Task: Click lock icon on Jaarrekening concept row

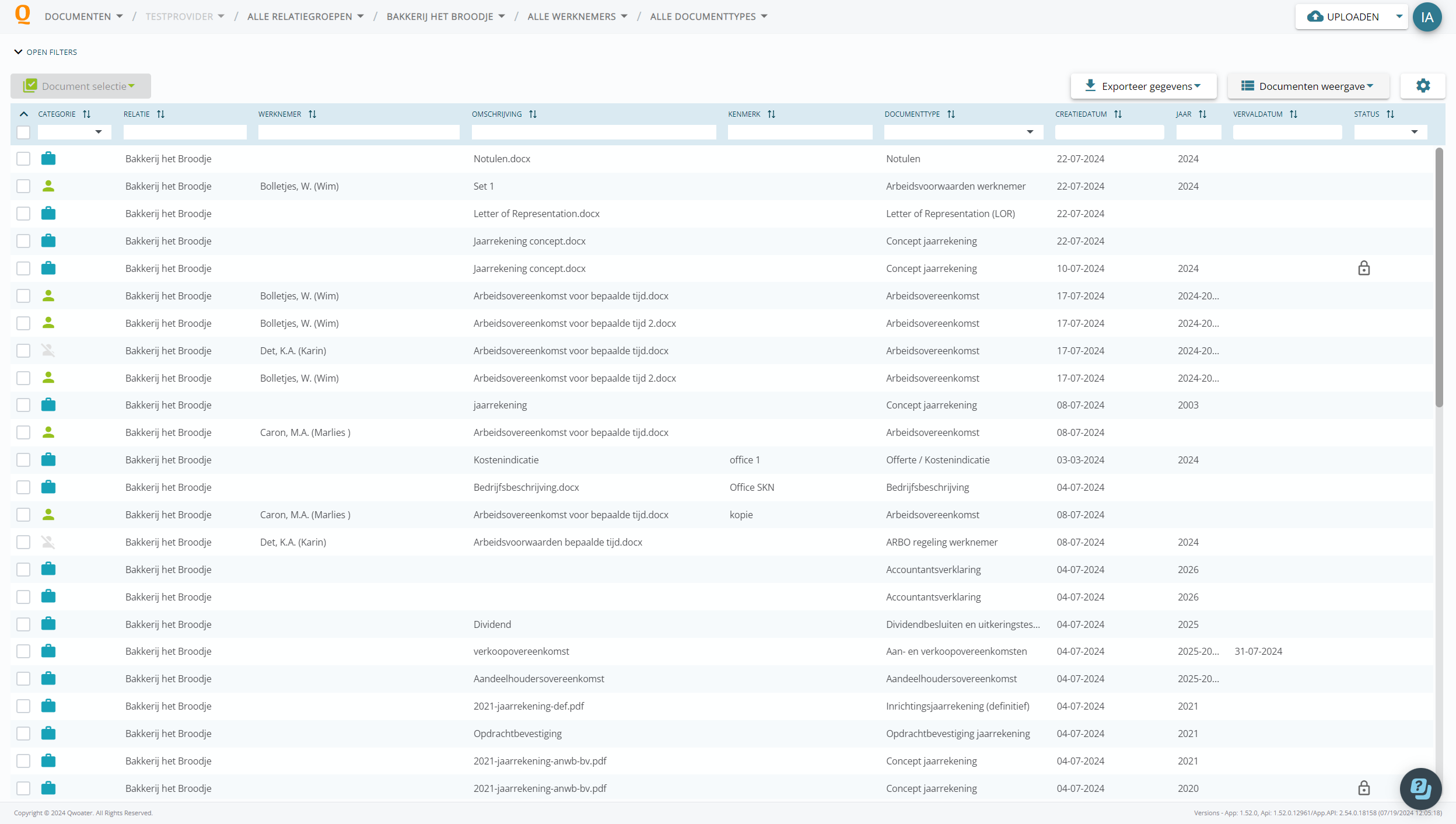Action: [1363, 268]
